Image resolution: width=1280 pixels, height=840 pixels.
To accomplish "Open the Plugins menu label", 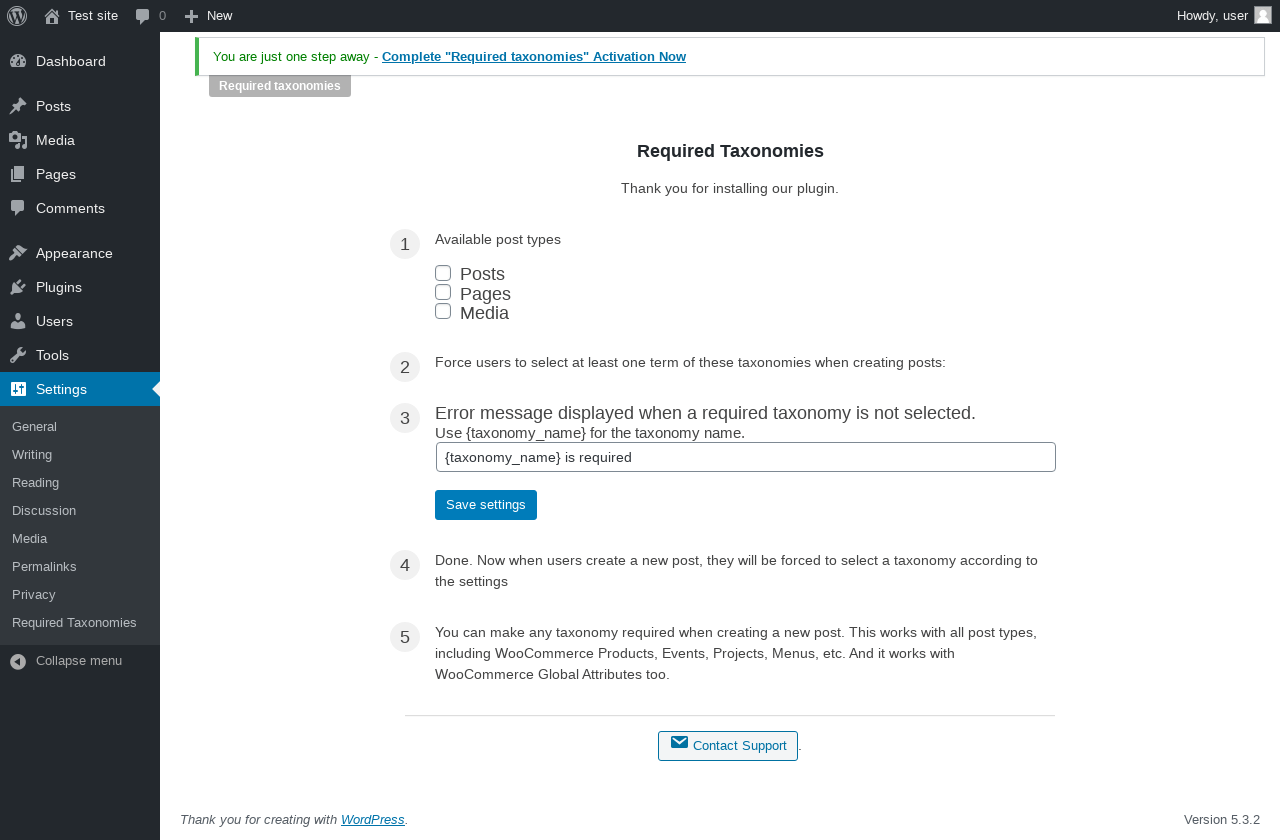I will pos(59,287).
